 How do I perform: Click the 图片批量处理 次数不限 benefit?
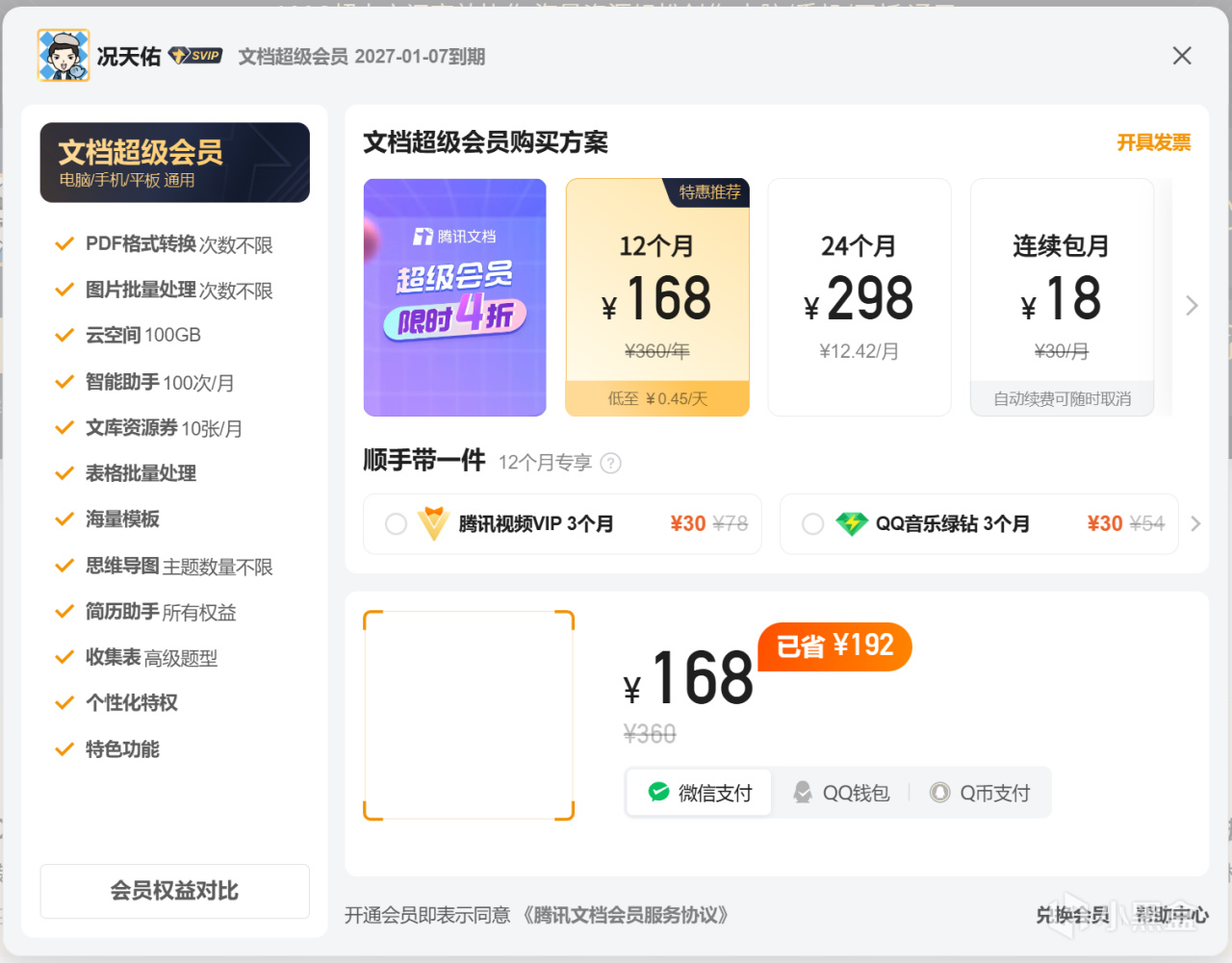(x=165, y=290)
